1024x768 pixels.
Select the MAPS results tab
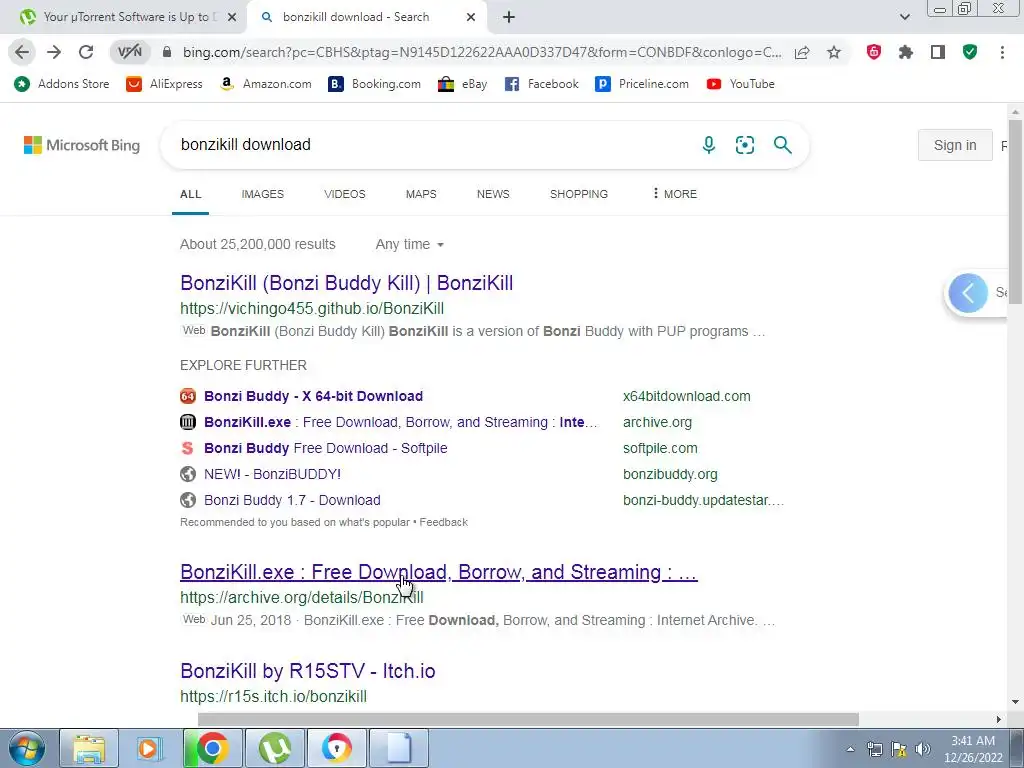point(421,194)
